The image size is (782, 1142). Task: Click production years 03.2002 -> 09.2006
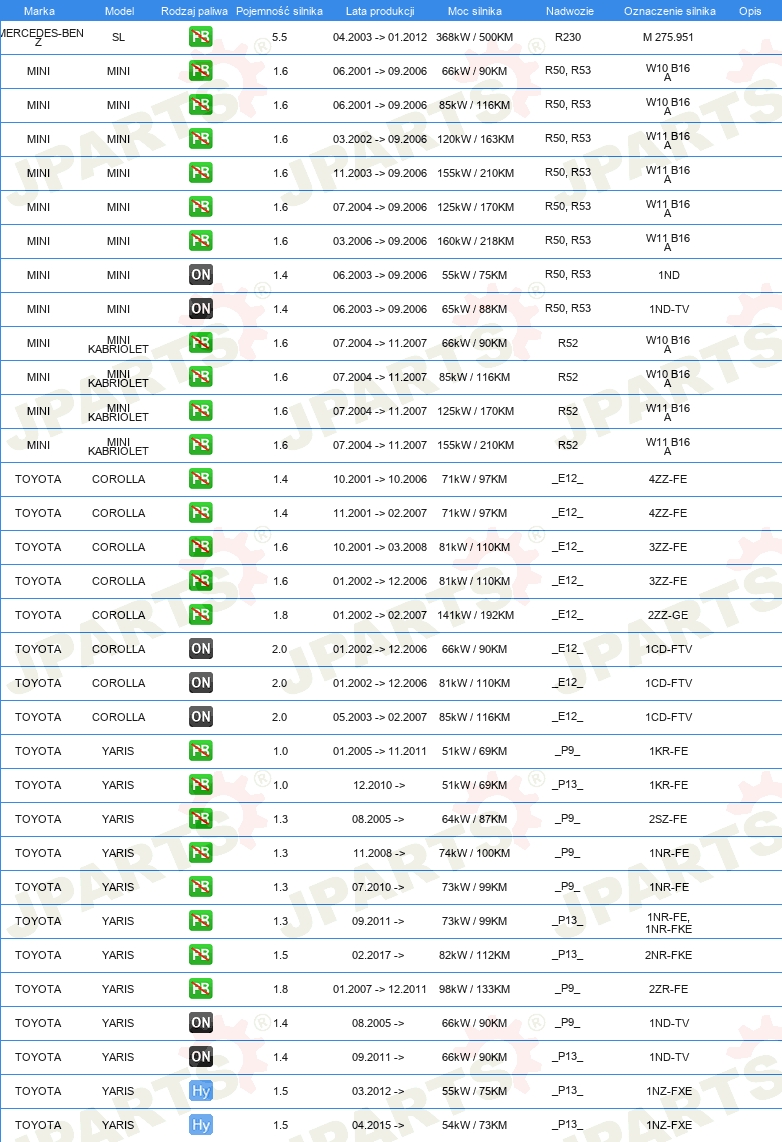[380, 139]
